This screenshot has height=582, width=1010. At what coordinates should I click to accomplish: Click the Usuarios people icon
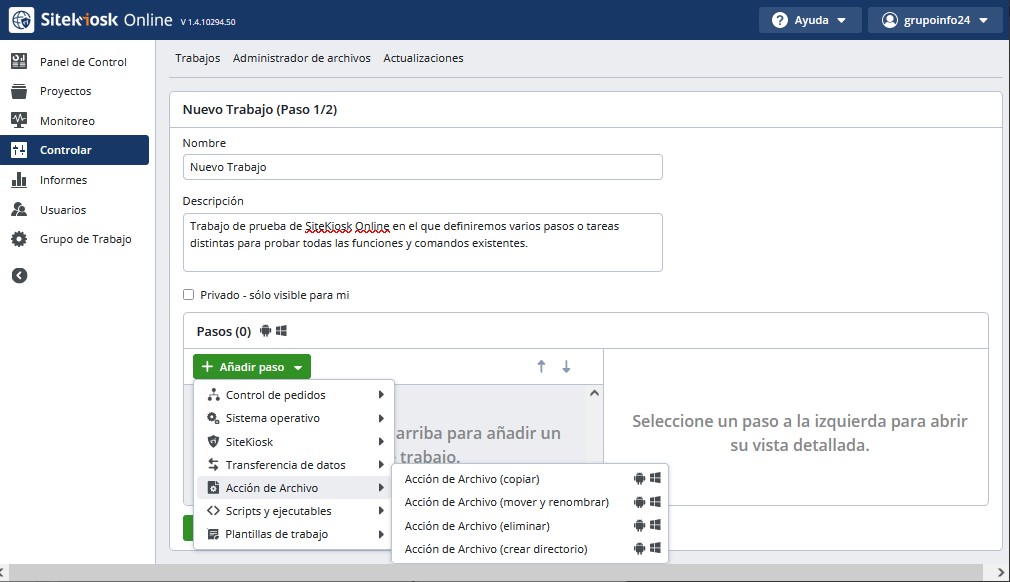[19, 210]
